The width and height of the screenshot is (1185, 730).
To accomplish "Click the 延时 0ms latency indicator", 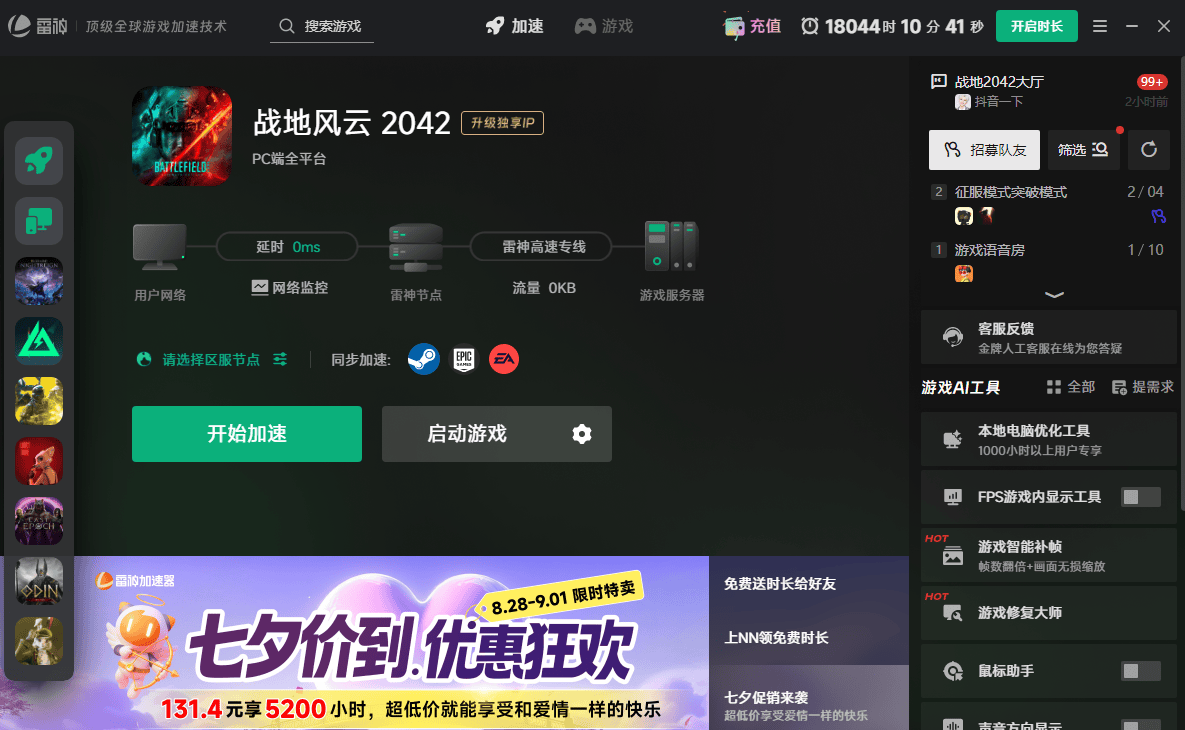I will (x=287, y=246).
